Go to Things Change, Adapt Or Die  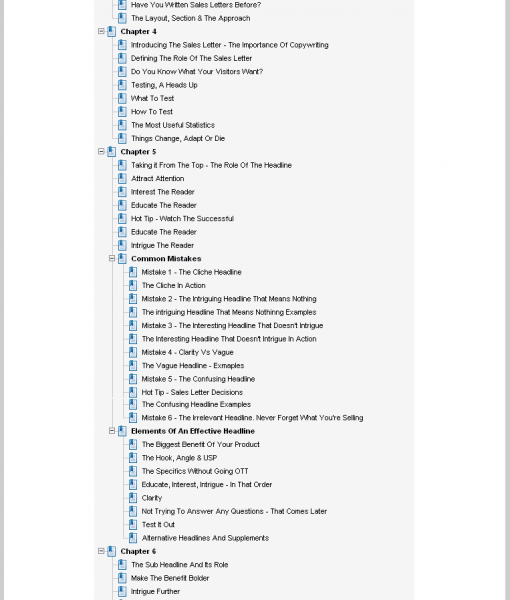tap(178, 139)
